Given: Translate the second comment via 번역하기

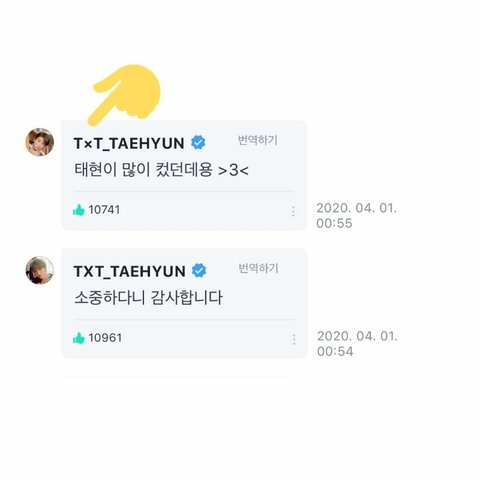Looking at the screenshot, I should (258, 268).
